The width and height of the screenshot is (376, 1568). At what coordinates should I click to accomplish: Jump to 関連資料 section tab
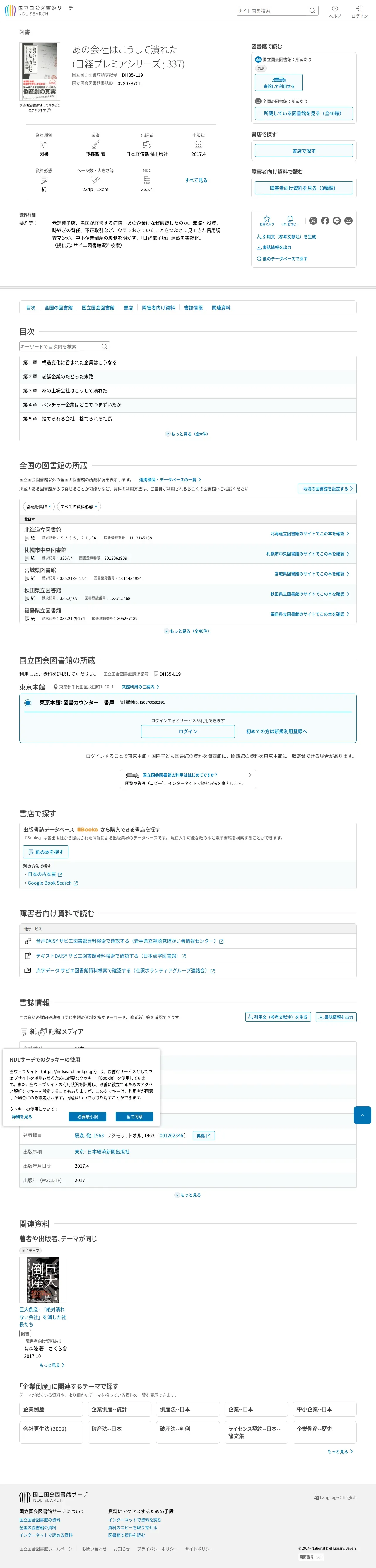pos(221,308)
